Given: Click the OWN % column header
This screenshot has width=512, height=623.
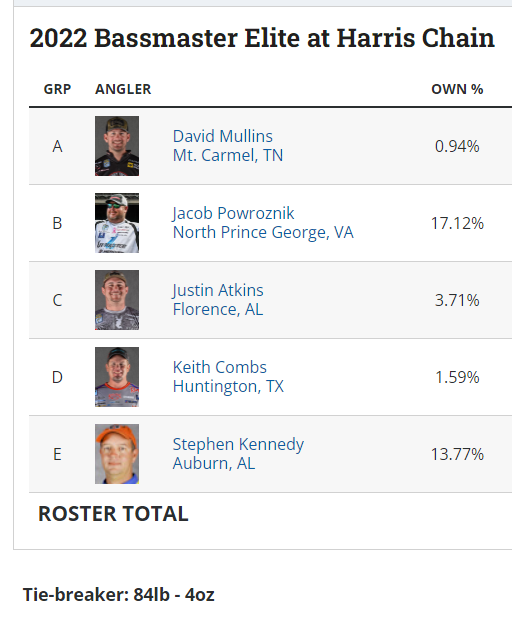Looking at the screenshot, I should (457, 89).
